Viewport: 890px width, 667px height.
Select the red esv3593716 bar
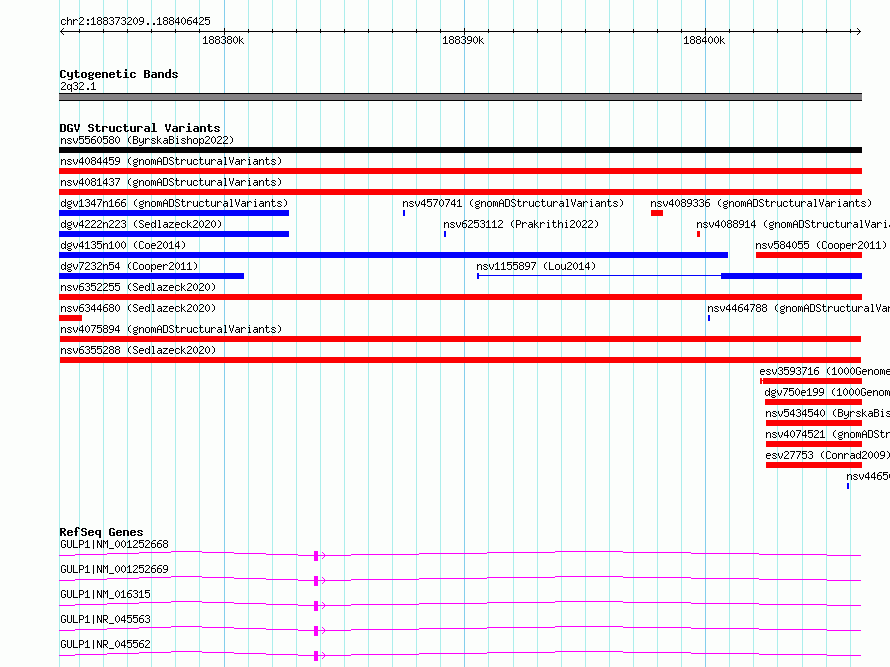coord(811,381)
